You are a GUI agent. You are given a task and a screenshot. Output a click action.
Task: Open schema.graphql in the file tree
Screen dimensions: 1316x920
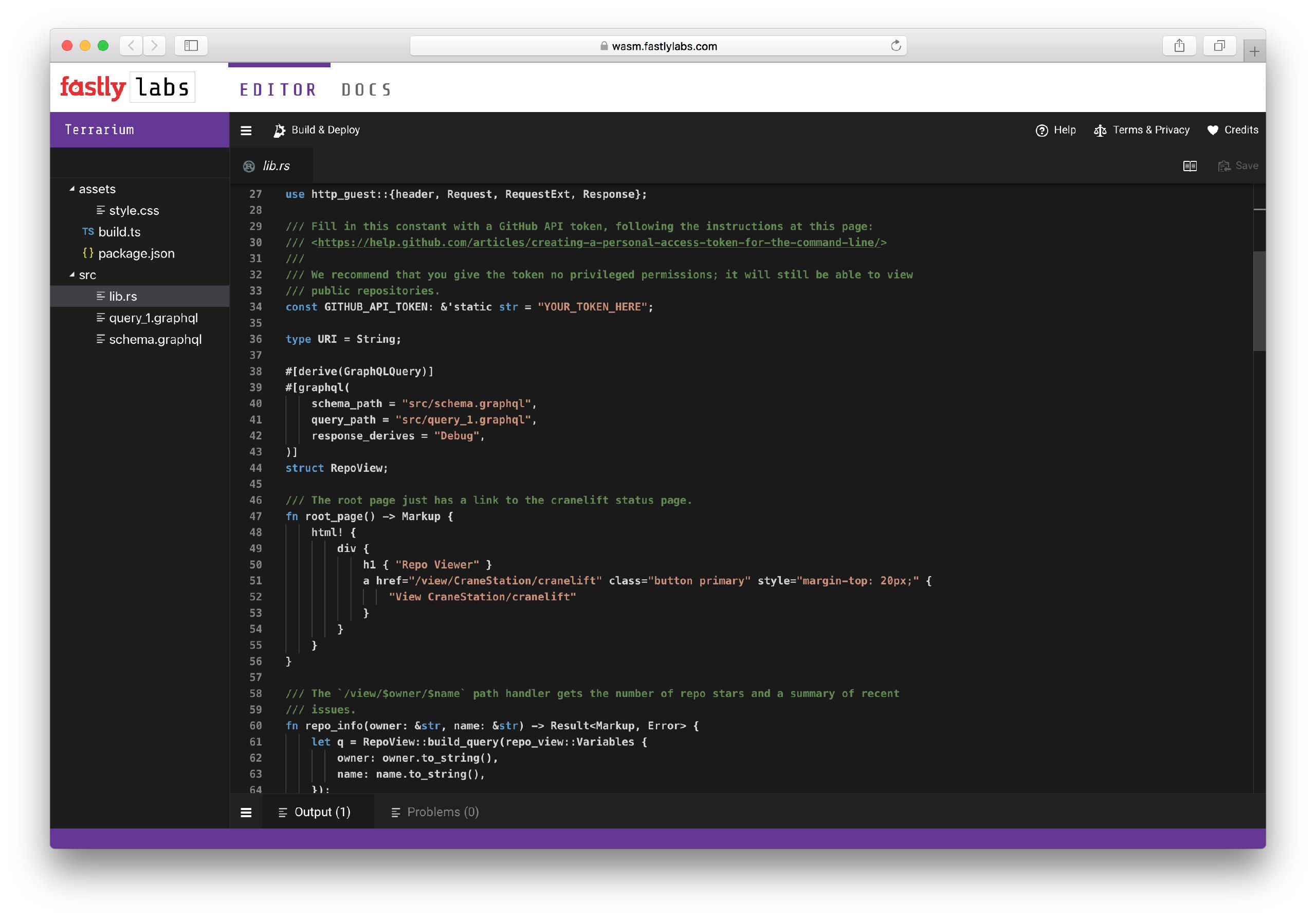(155, 339)
